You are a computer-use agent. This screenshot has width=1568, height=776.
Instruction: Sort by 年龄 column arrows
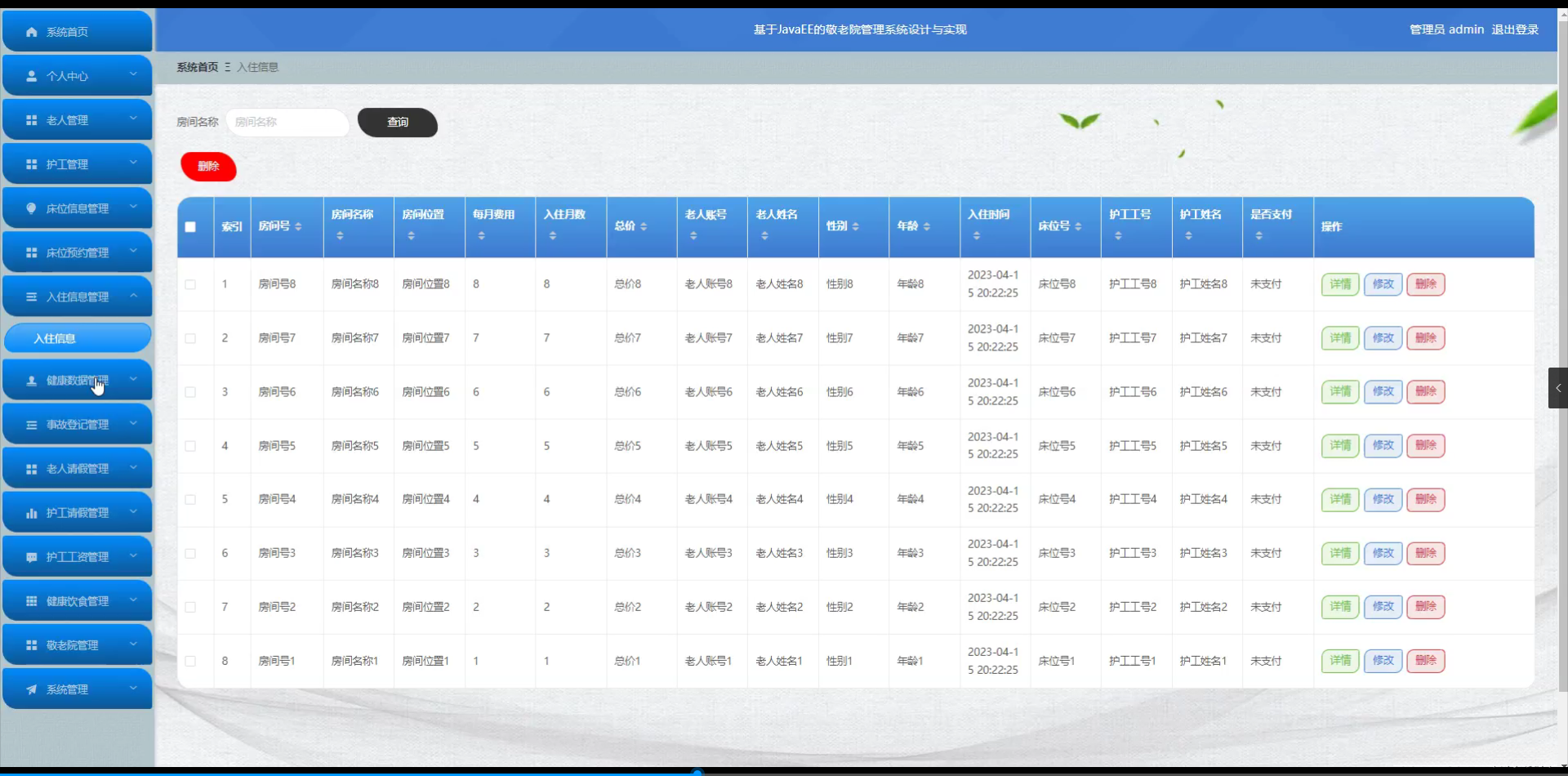[926, 226]
